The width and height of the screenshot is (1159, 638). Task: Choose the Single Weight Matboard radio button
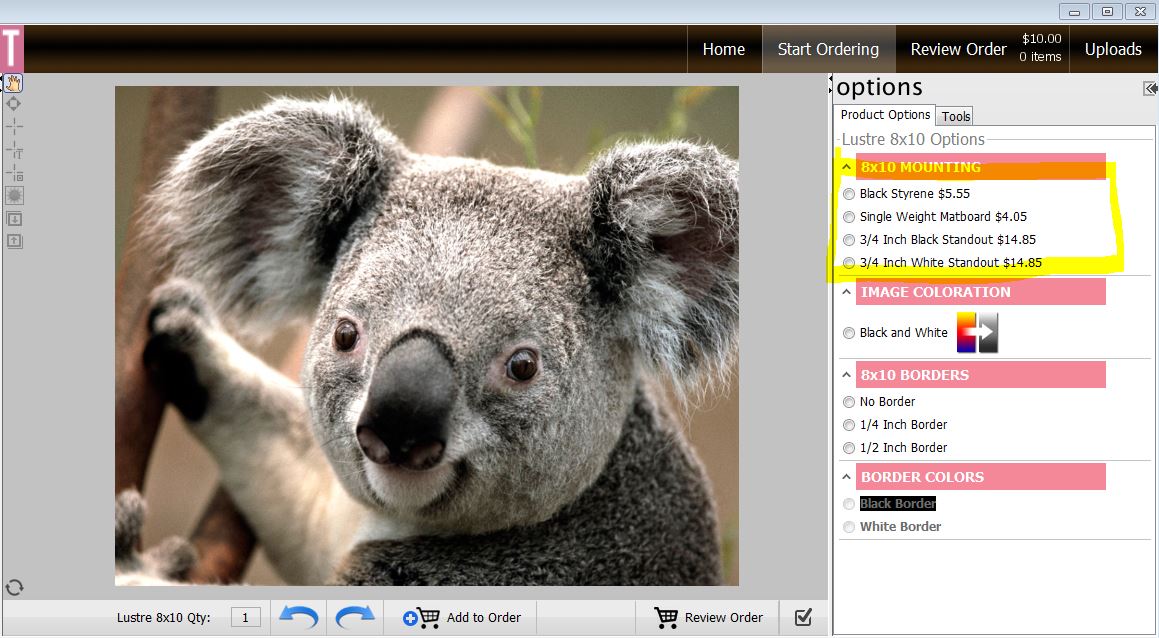(x=849, y=217)
